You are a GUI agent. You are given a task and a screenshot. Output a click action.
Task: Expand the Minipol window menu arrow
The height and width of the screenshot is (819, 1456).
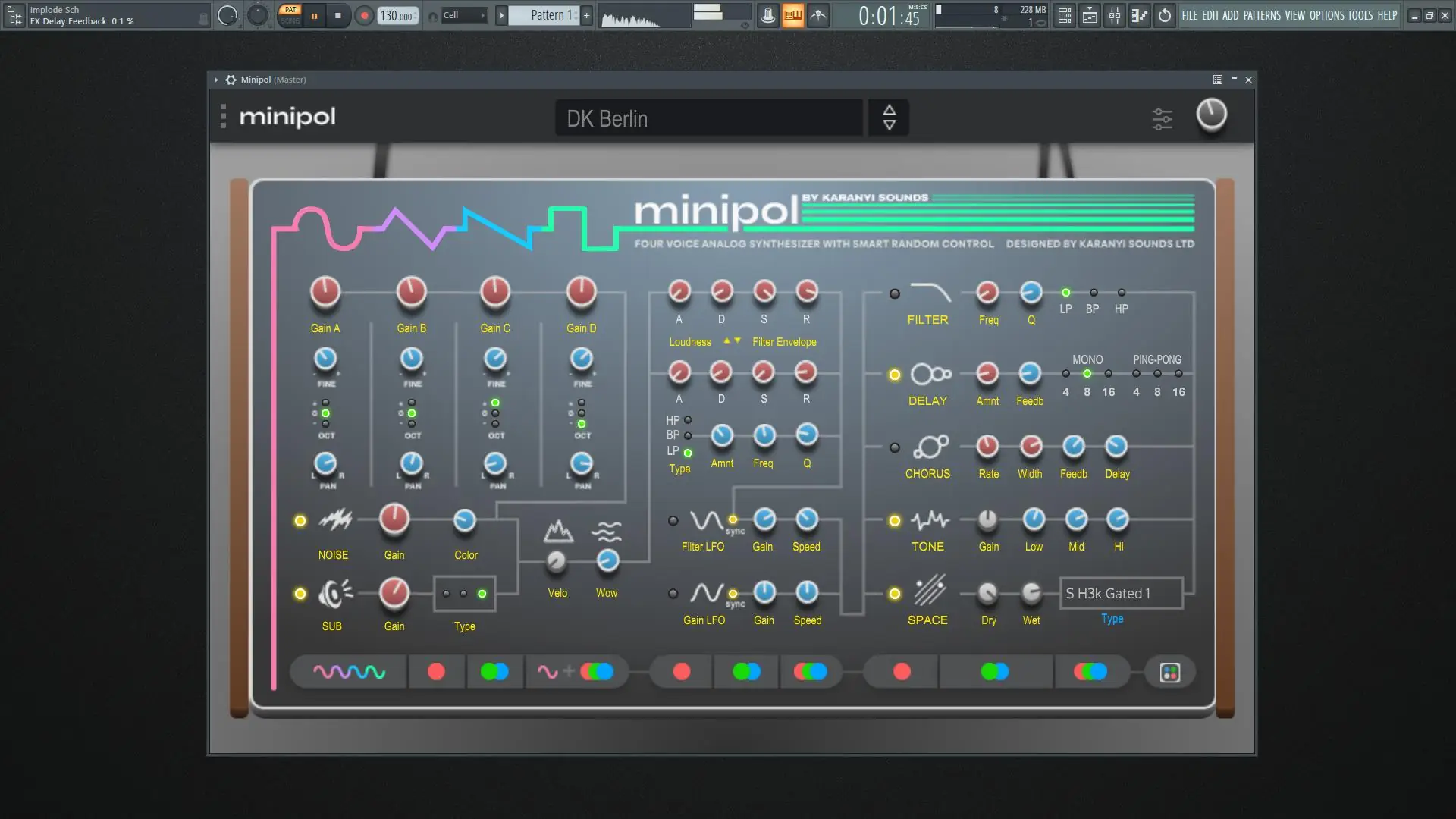(x=216, y=80)
